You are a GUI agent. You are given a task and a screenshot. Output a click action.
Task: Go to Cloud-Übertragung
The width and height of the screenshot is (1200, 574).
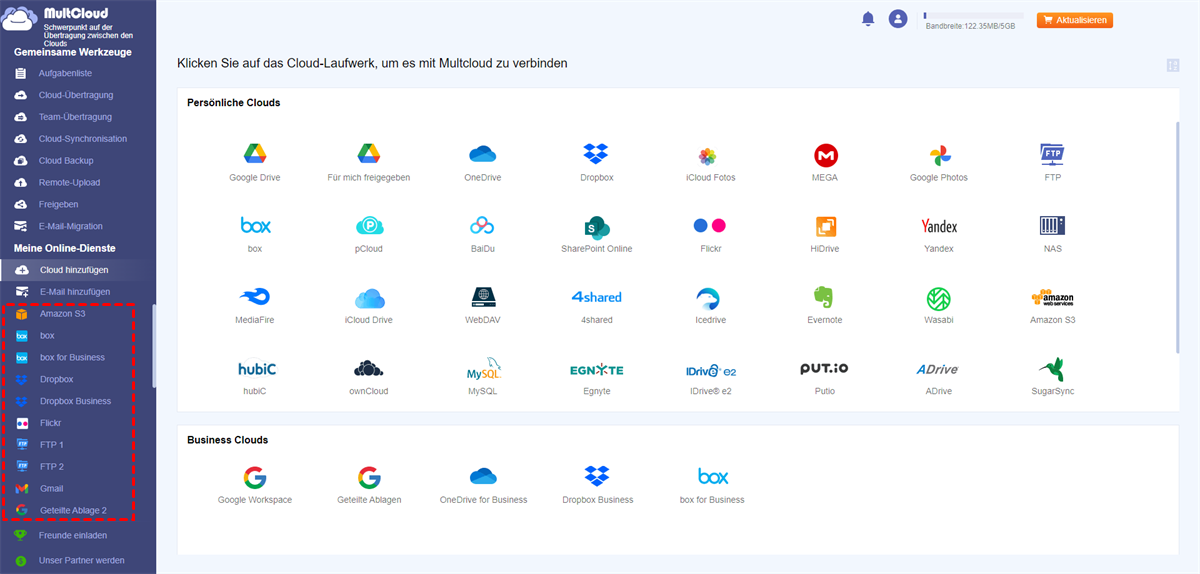tap(78, 95)
